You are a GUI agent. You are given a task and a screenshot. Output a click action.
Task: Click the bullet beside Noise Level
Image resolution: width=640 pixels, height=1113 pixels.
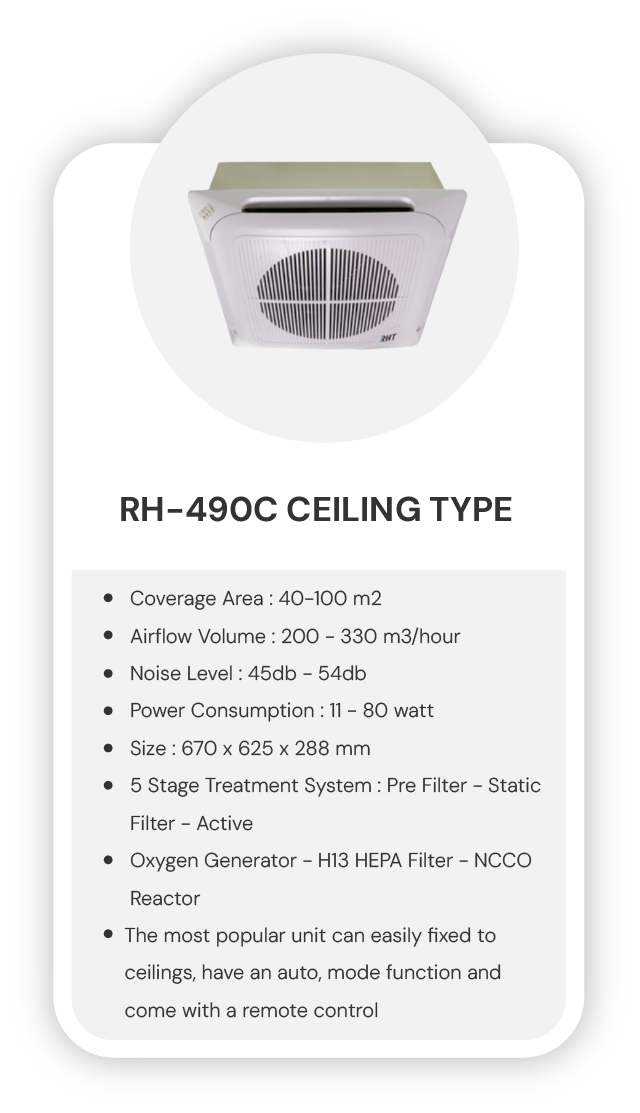[108, 674]
